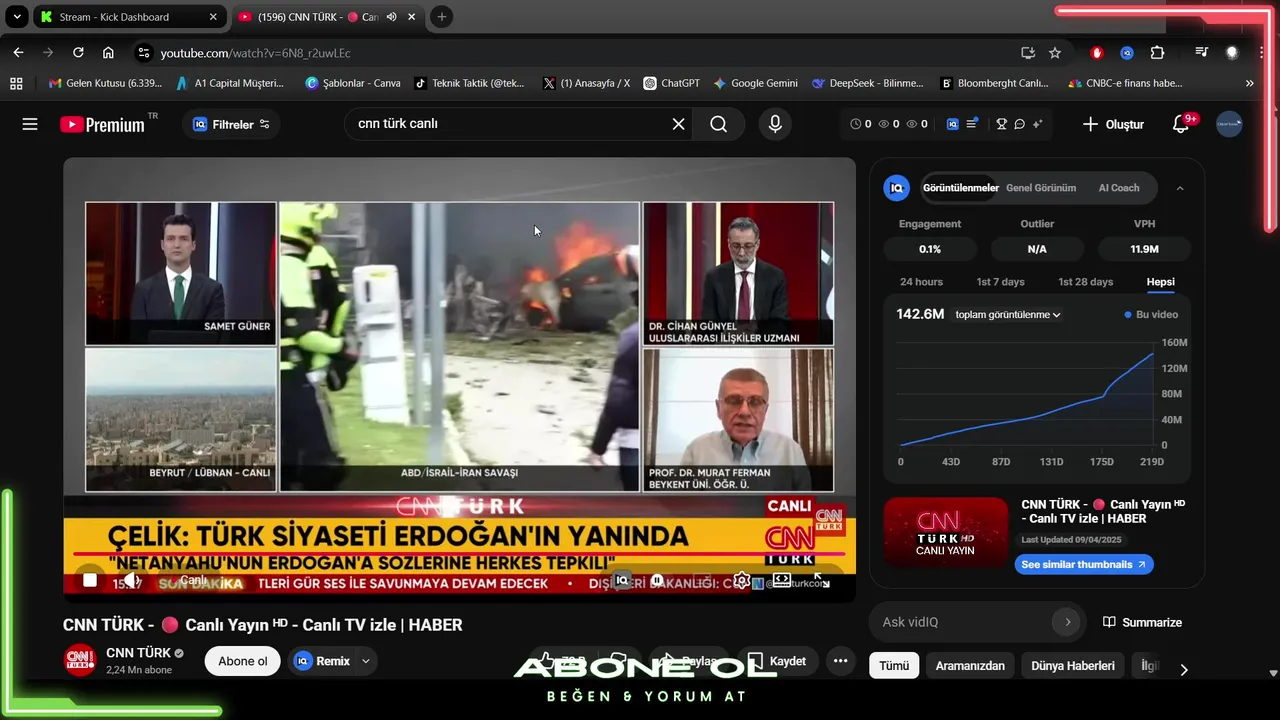Show next filter chips with right arrow
Screen dimensions: 1280x720
pyautogui.click(x=1184, y=669)
